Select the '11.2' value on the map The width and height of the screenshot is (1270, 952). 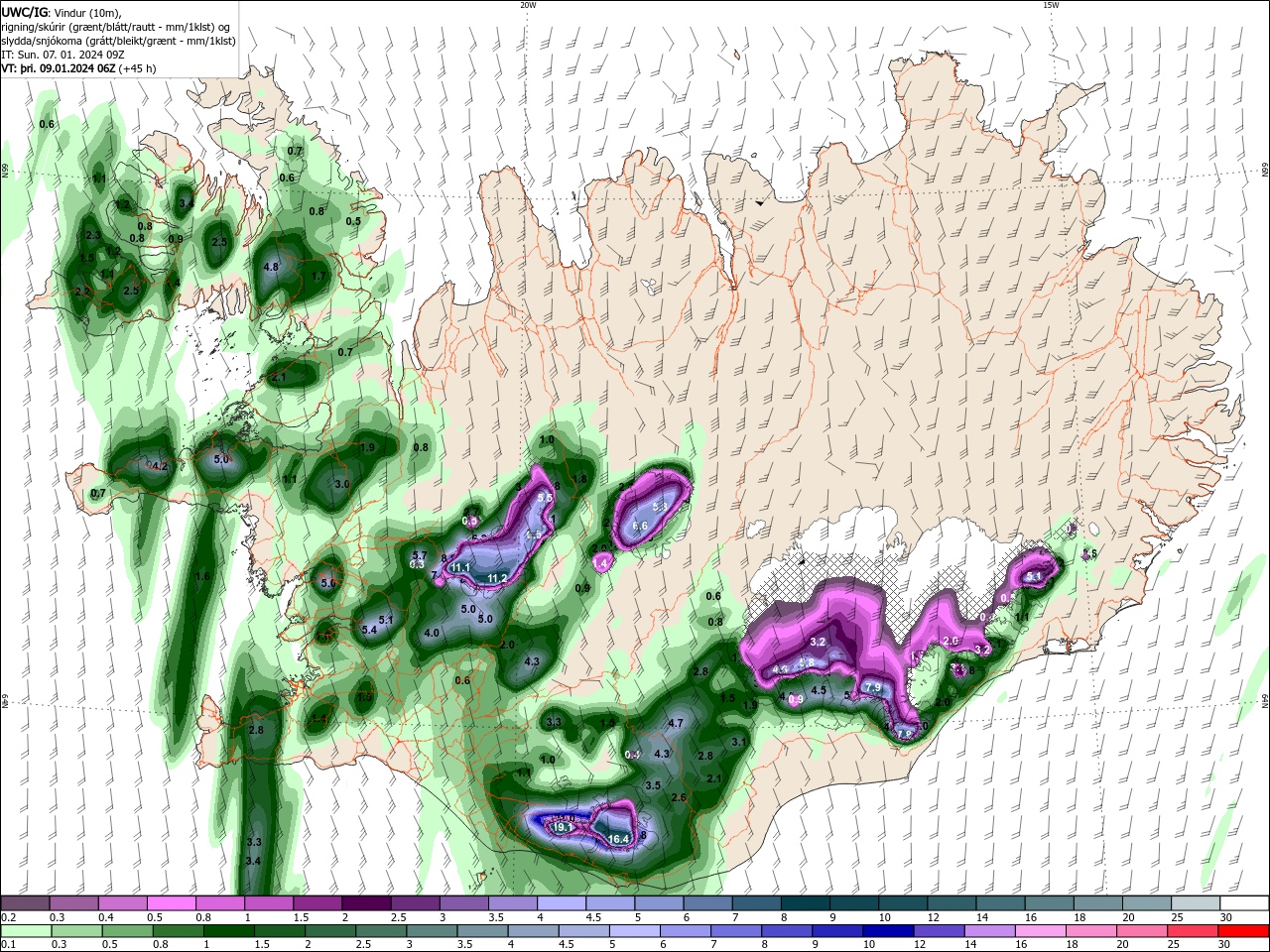pyautogui.click(x=497, y=578)
